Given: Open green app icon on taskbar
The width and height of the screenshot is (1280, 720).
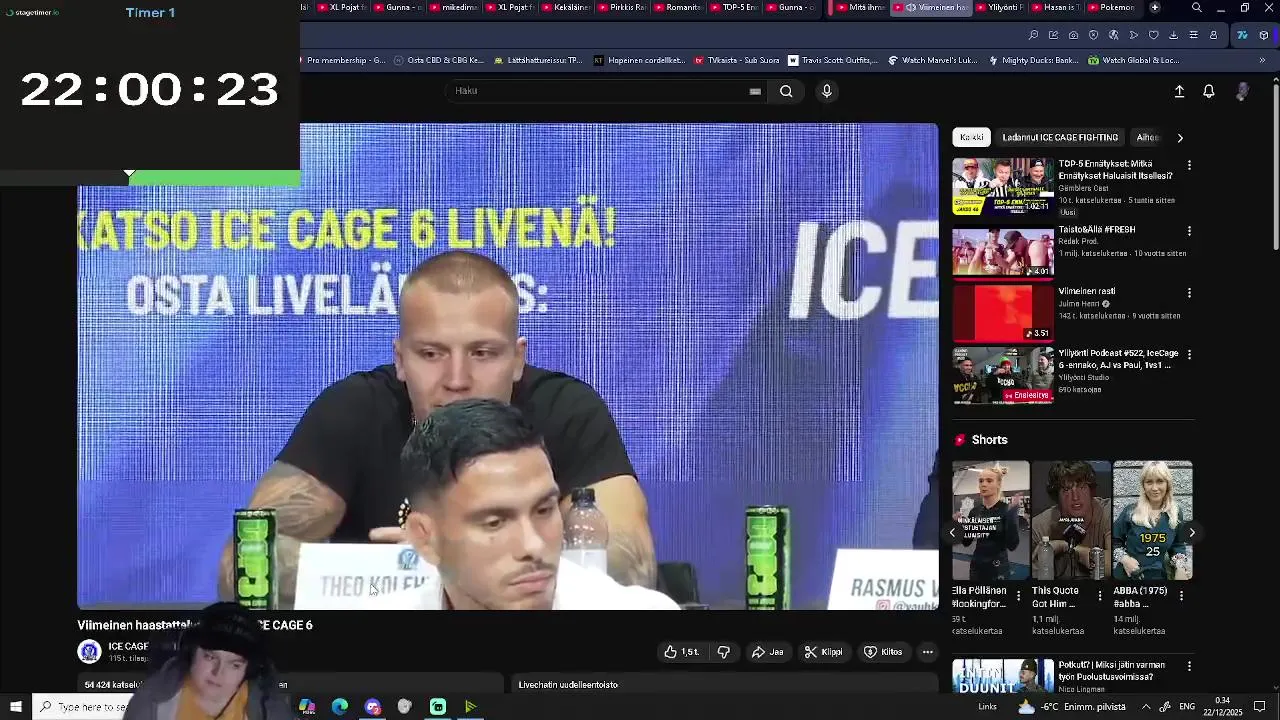Looking at the screenshot, I should coord(438,707).
